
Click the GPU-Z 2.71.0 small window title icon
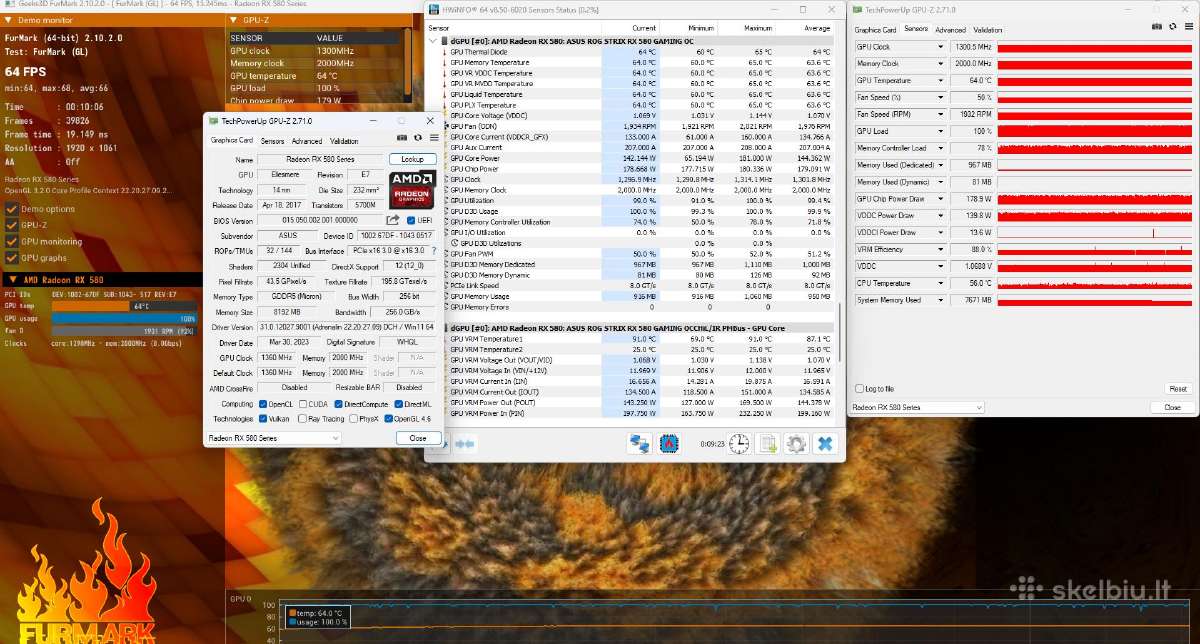(214, 120)
